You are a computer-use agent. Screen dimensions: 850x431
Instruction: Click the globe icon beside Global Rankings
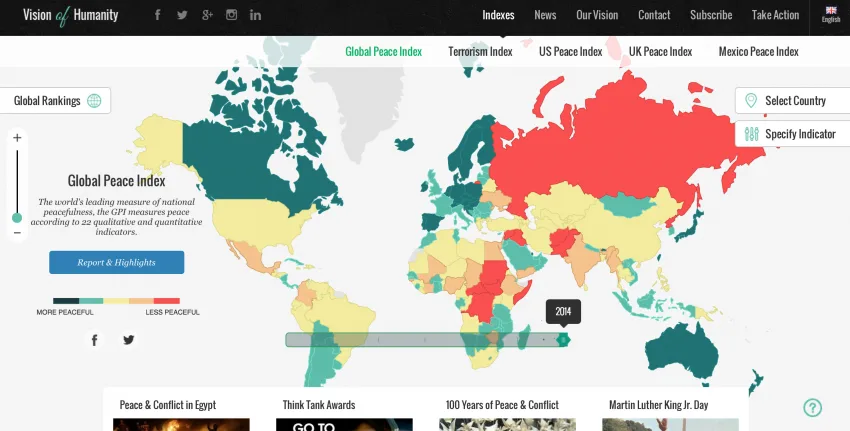[94, 101]
